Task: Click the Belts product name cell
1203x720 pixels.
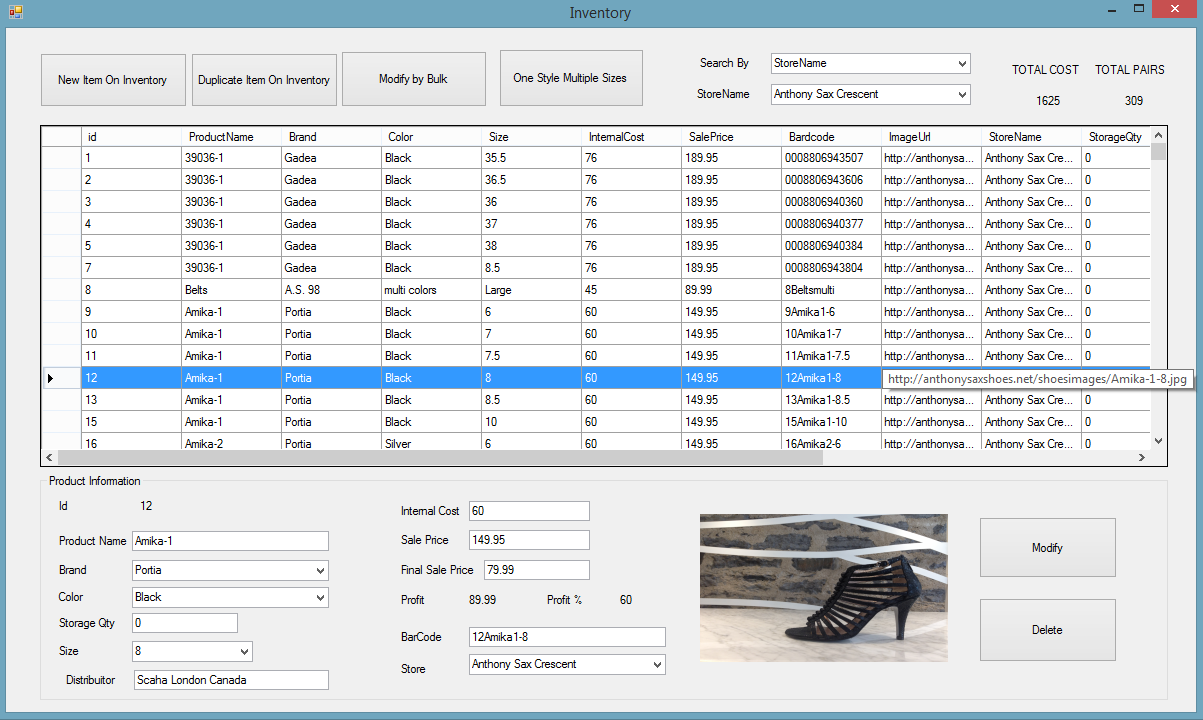Action: click(x=231, y=290)
